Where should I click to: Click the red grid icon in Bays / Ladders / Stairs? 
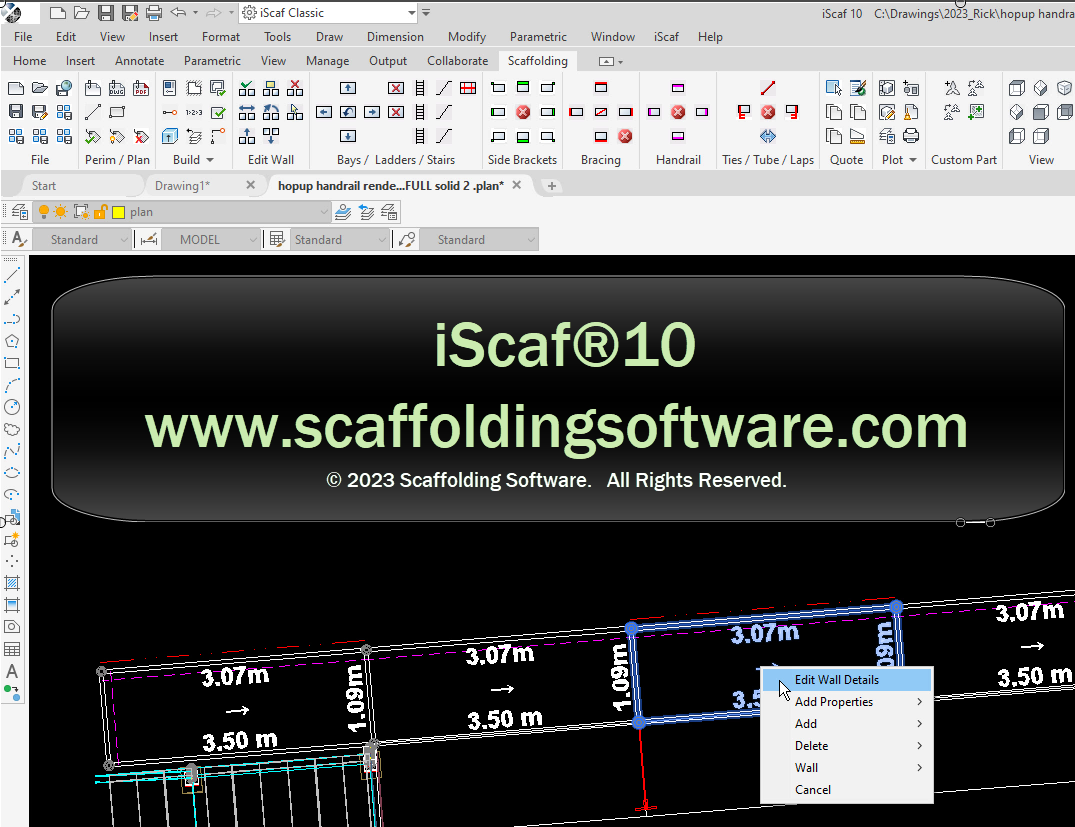pyautogui.click(x=468, y=88)
